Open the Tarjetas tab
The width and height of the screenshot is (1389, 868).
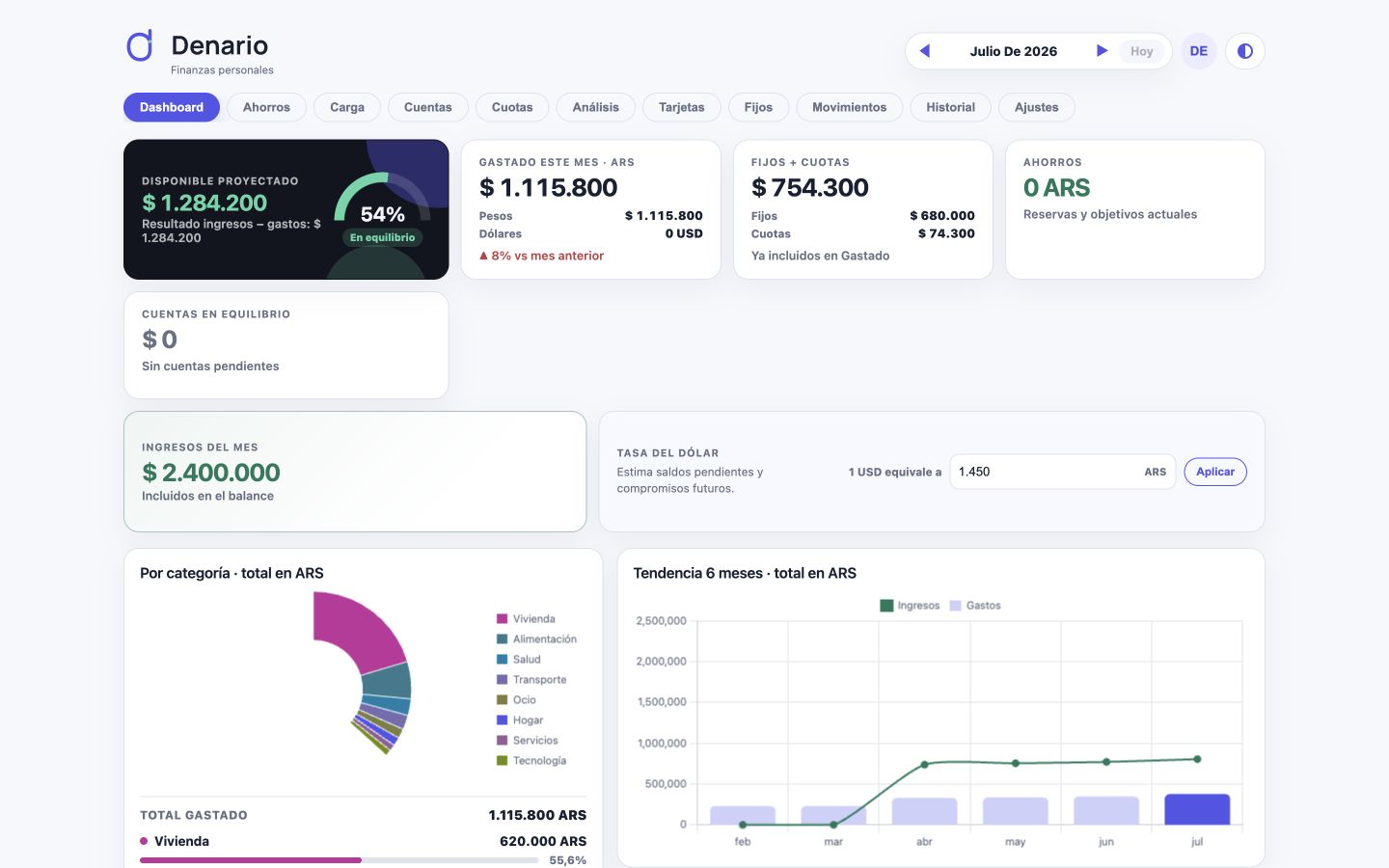[682, 107]
